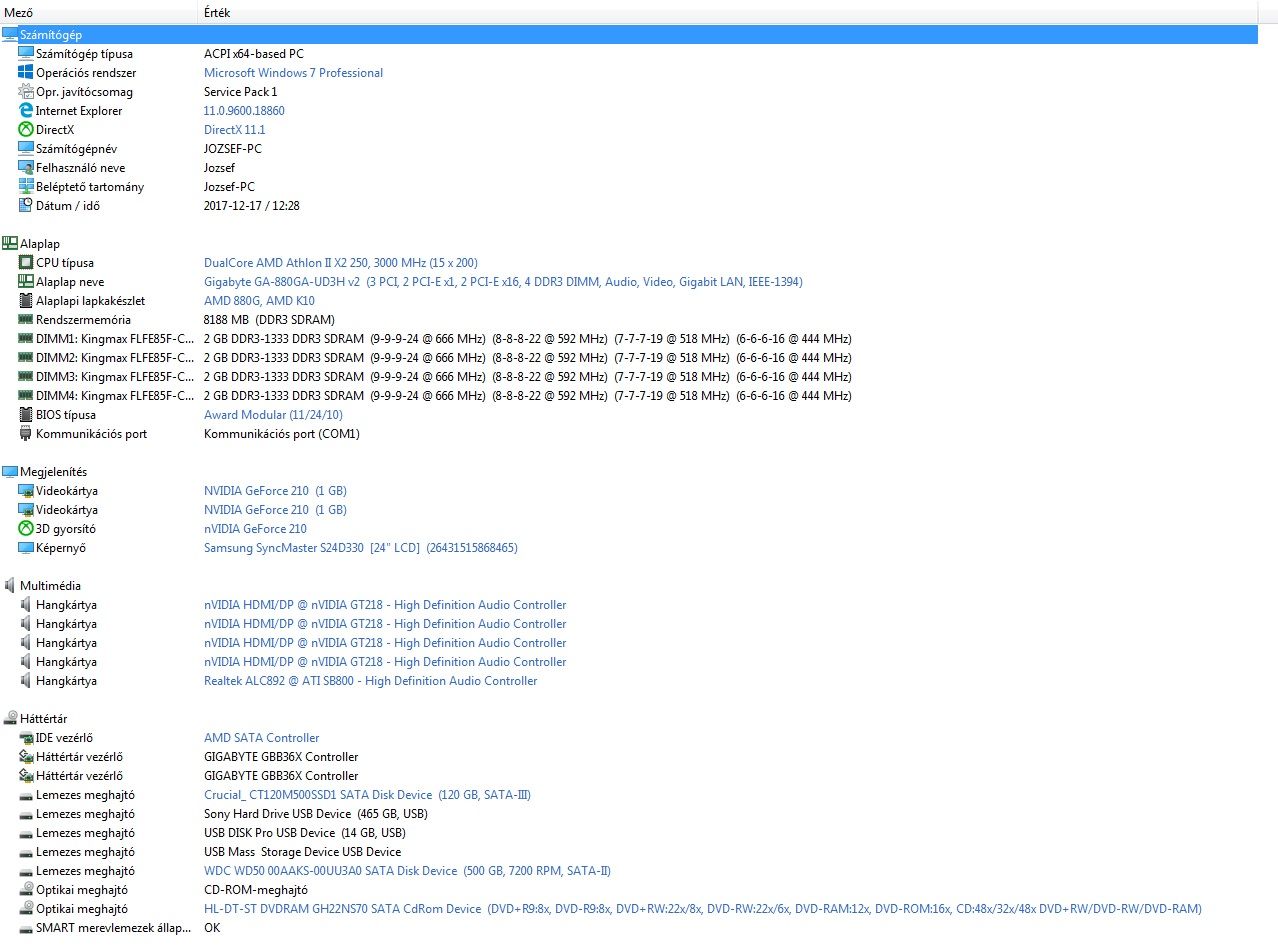Click the Windows logo icon beside Operációs rendszer
This screenshot has height=948, width=1278.
coord(26,73)
